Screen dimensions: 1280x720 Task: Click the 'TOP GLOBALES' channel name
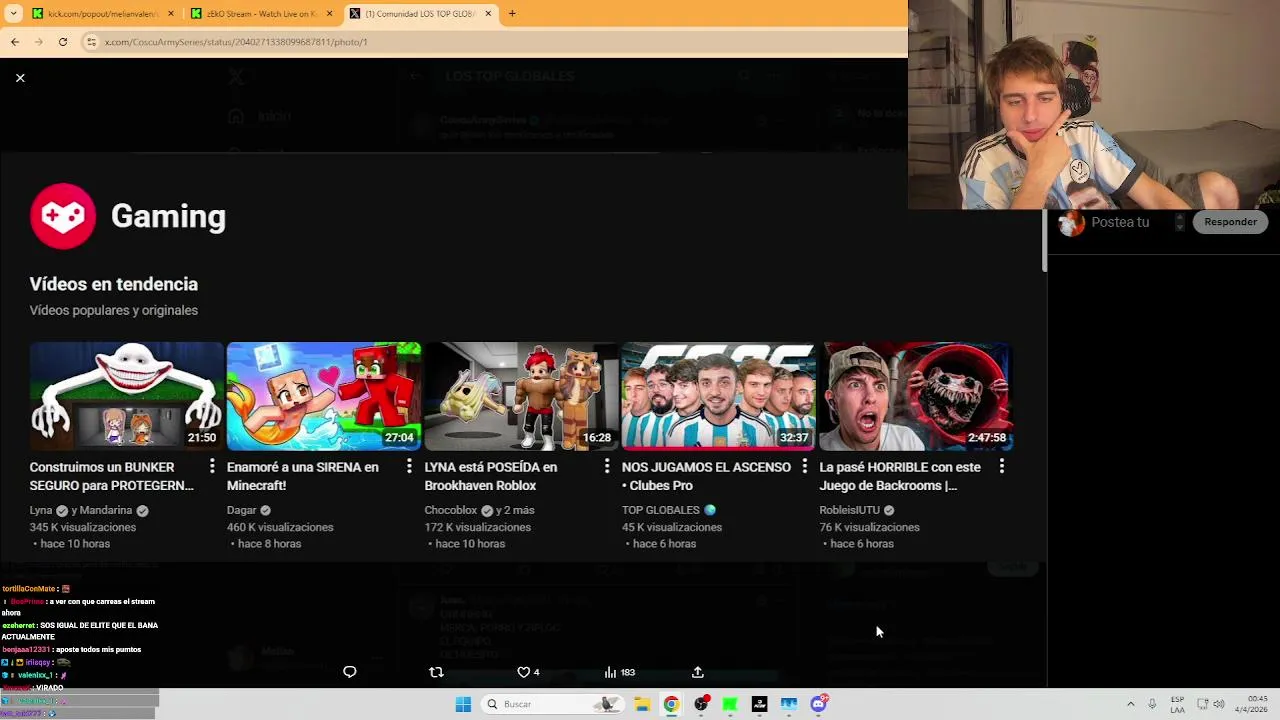pos(661,510)
